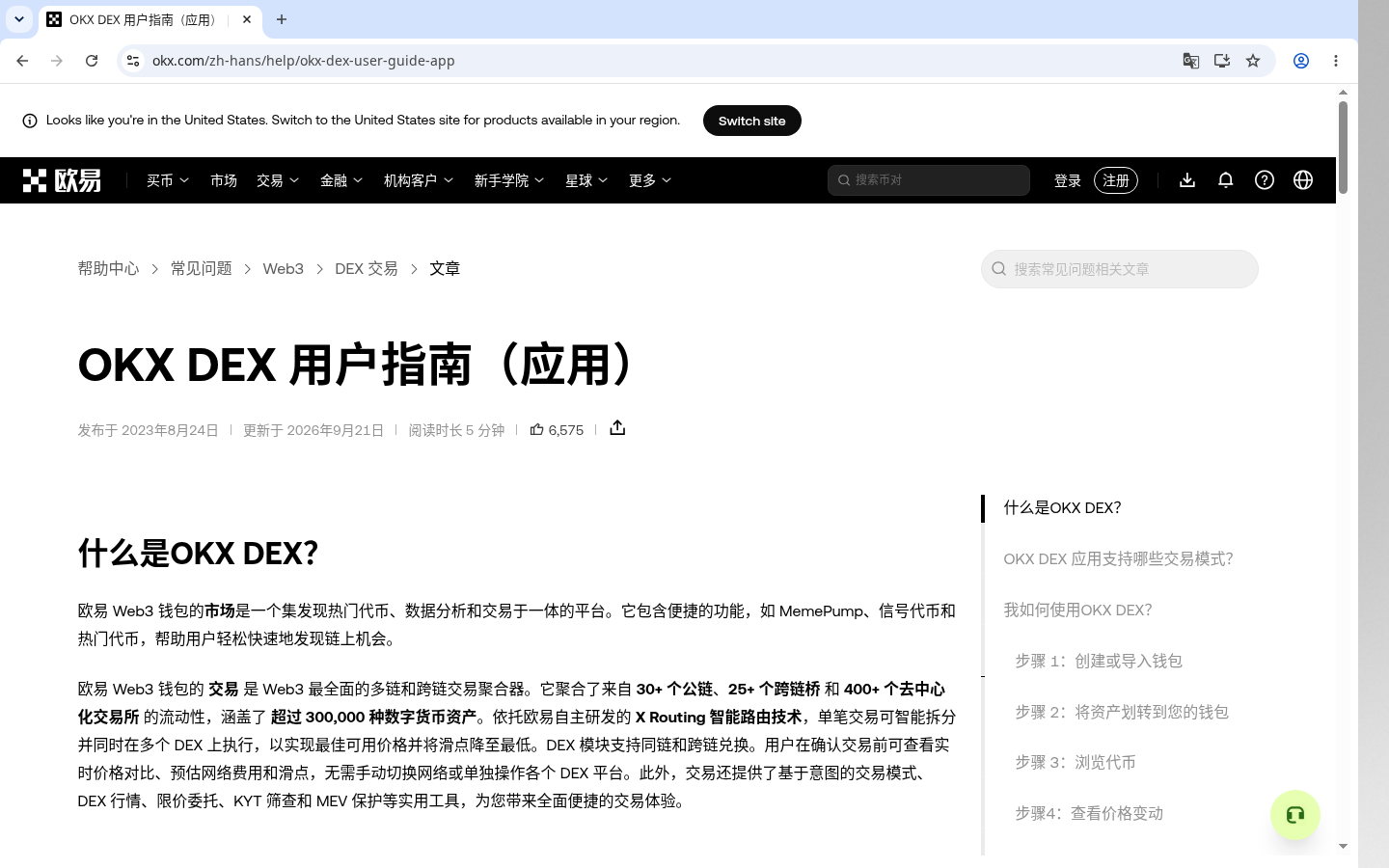1389x868 pixels.
Task: Click the browser back arrow
Action: (22, 61)
